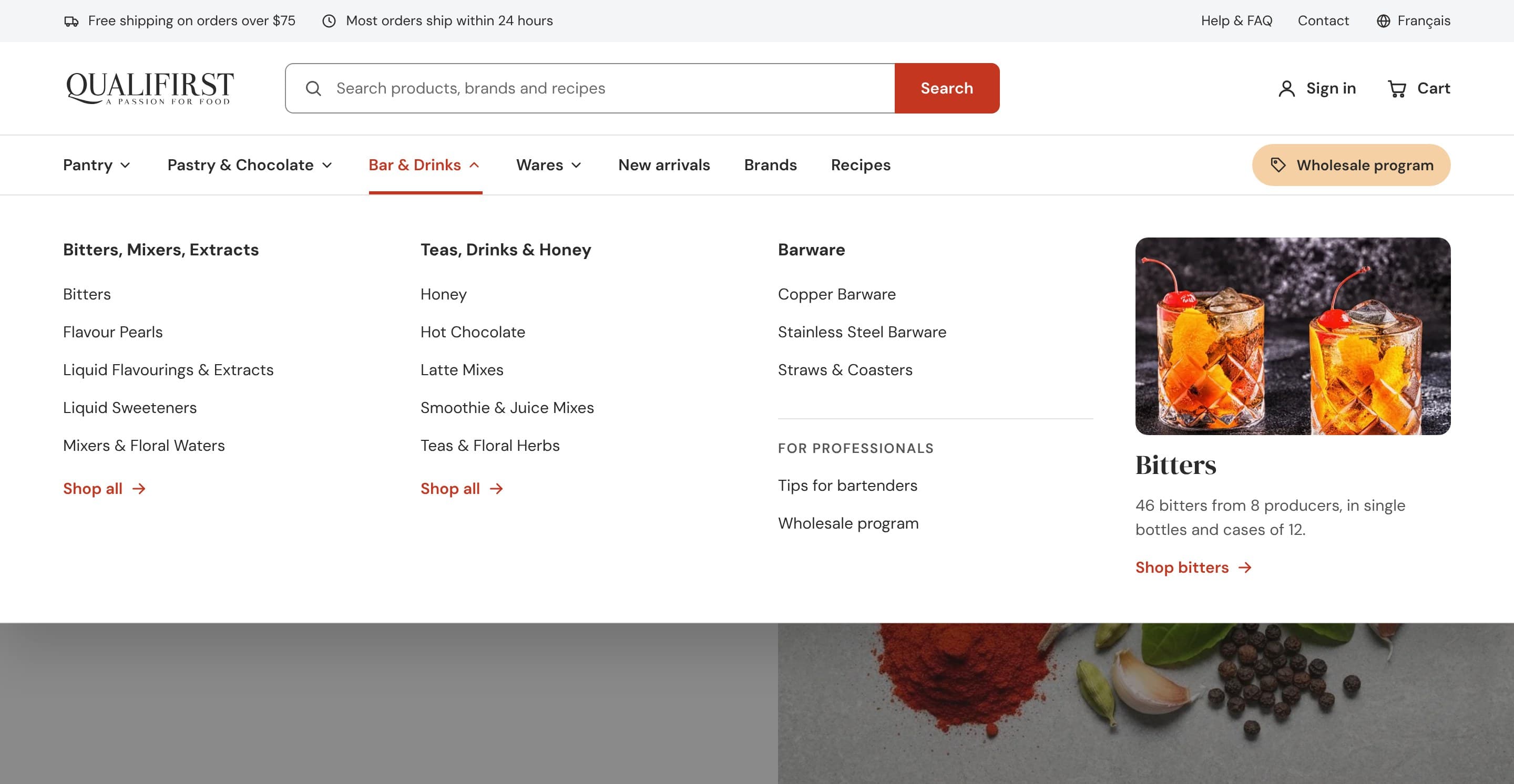Collapse the Bar & Drinks menu
Screen dimensions: 1514x784
point(425,165)
